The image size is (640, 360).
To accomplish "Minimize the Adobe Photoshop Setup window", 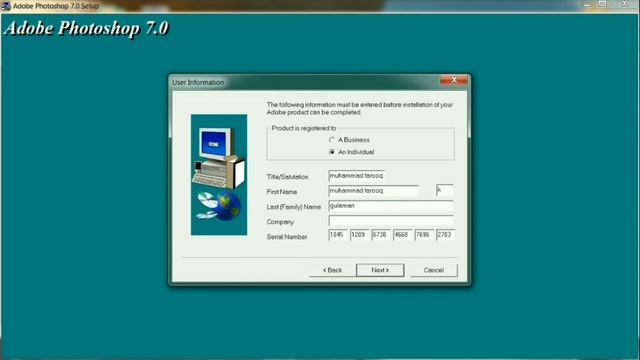I will point(587,4).
